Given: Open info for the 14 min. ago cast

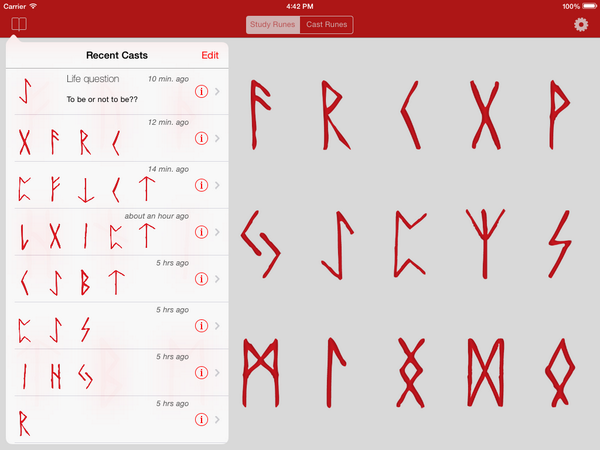Looking at the screenshot, I should [201, 185].
